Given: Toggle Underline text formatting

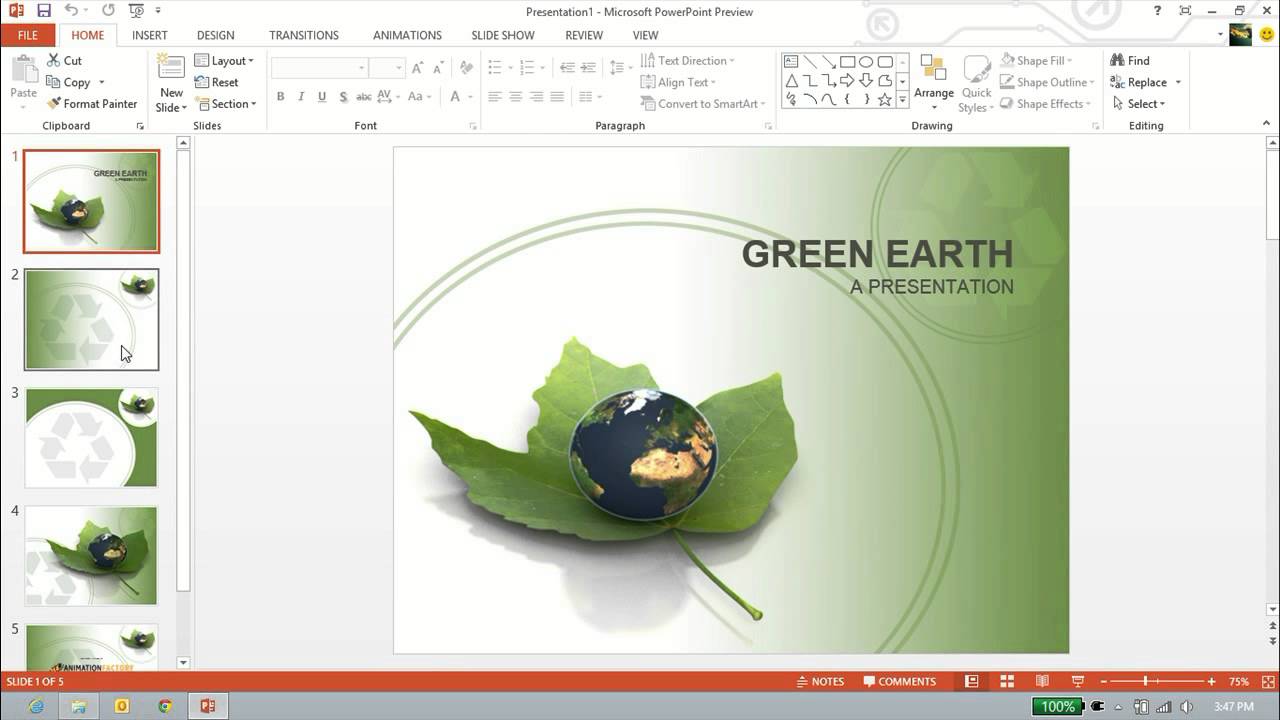Looking at the screenshot, I should tap(322, 97).
